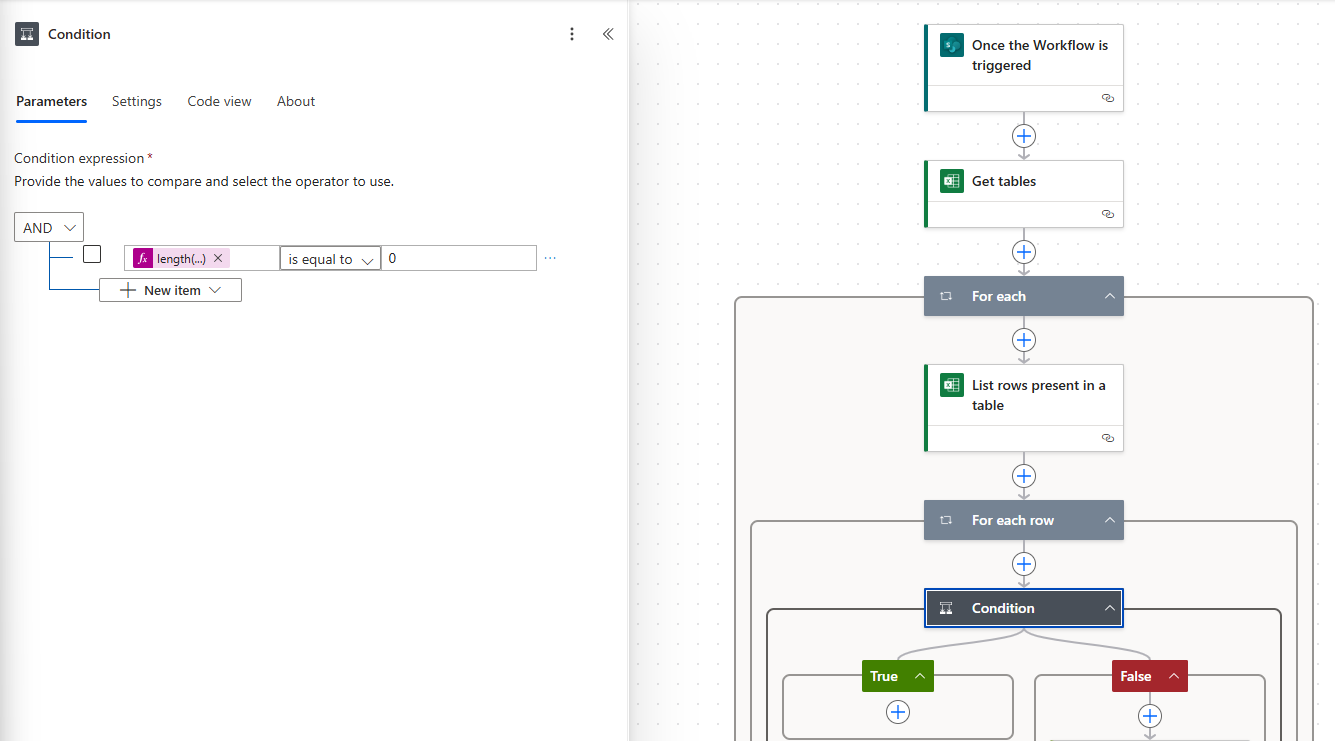Viewport: 1335px width, 741px height.
Task: Click the SharePoint icon on trigger card
Action: point(951,46)
